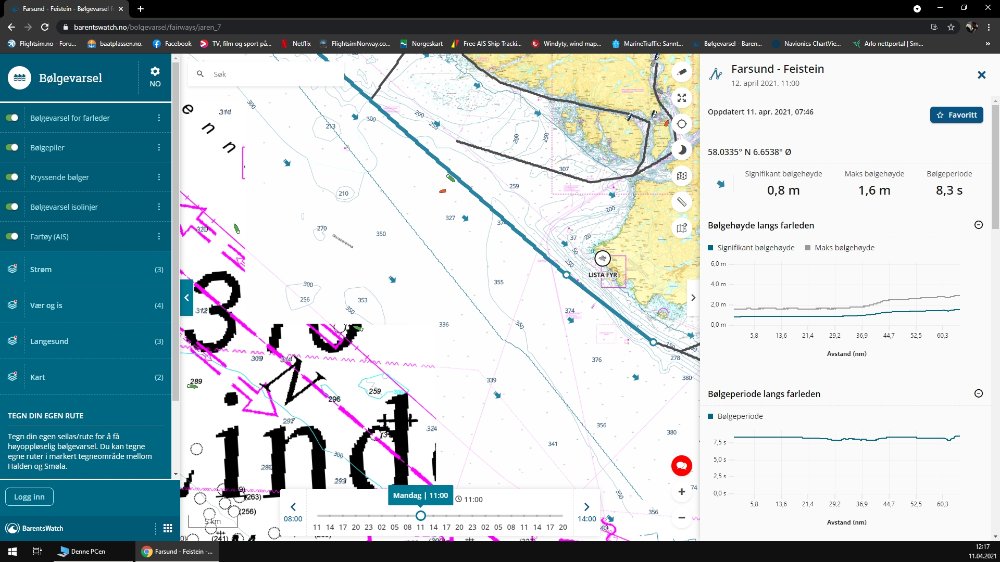Image resolution: width=1000 pixels, height=562 pixels.
Task: Click Maks bølgehøyde legend swatch
Action: pos(808,248)
